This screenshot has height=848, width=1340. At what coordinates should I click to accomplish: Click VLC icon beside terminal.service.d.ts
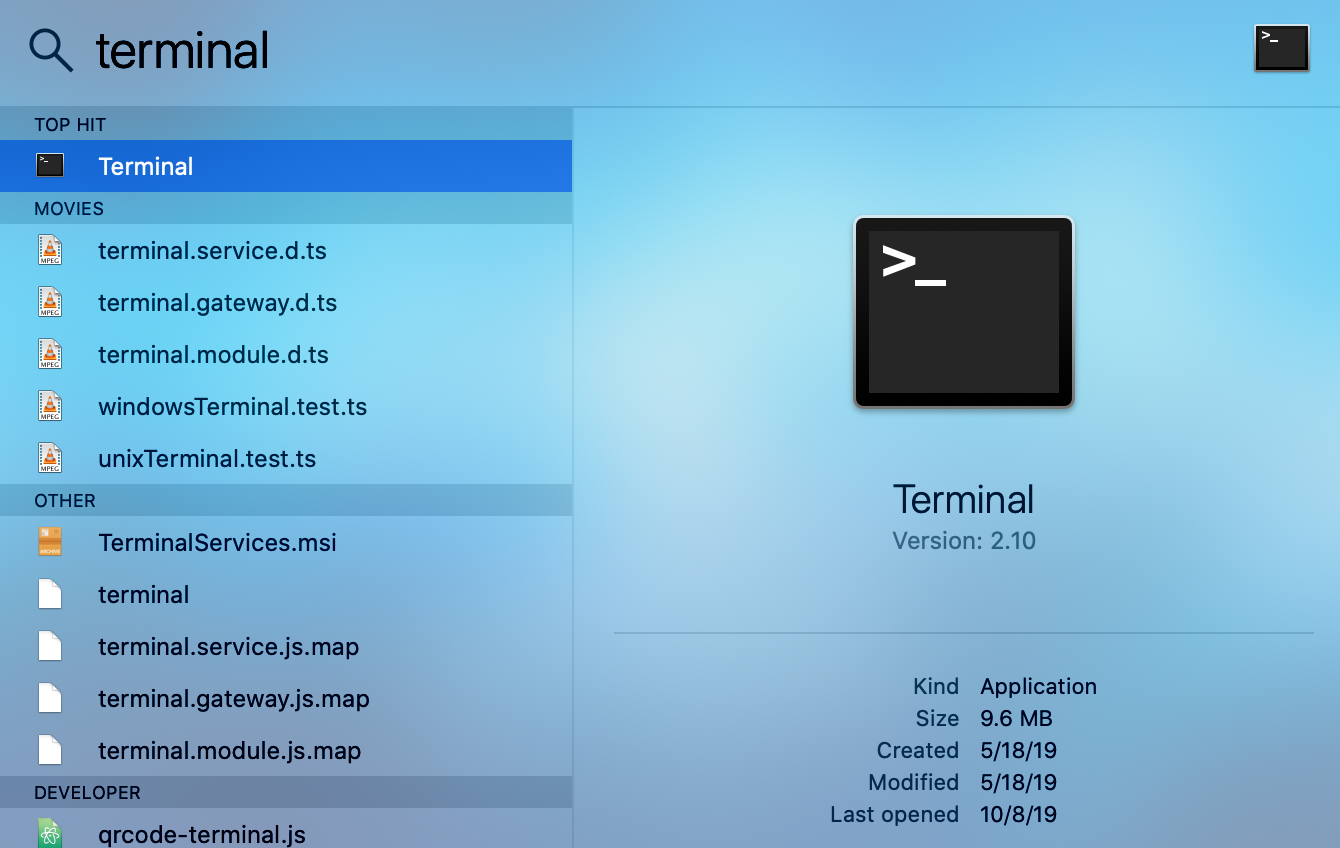50,250
